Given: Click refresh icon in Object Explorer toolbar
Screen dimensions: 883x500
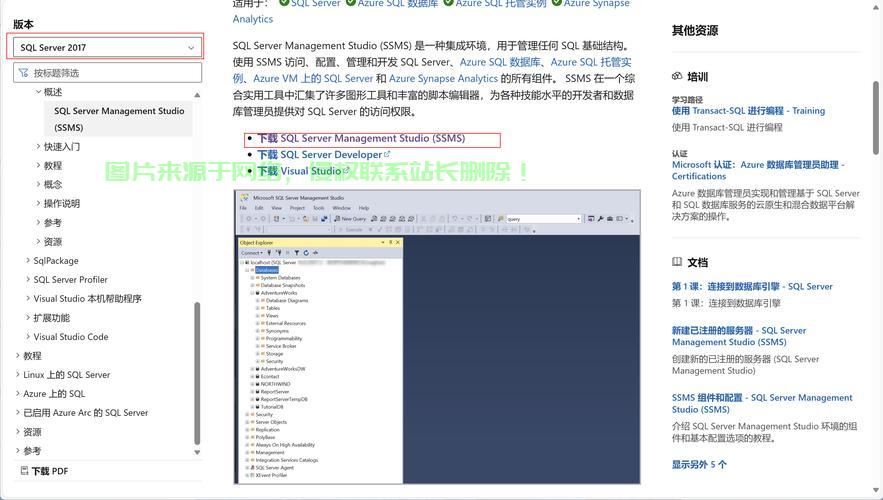Looking at the screenshot, I should click(x=306, y=253).
